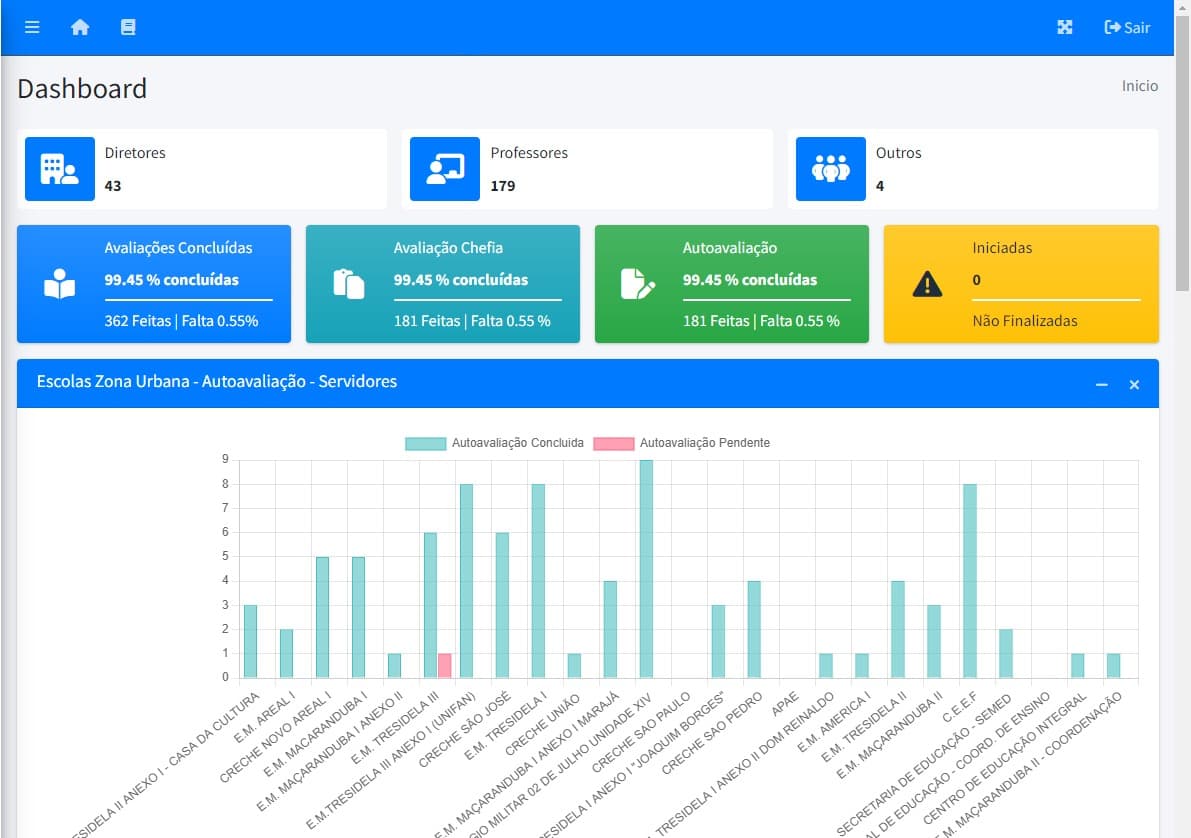The height and width of the screenshot is (838, 1191).
Task: Click the Inicio breadcrumb link
Action: tap(1139, 86)
